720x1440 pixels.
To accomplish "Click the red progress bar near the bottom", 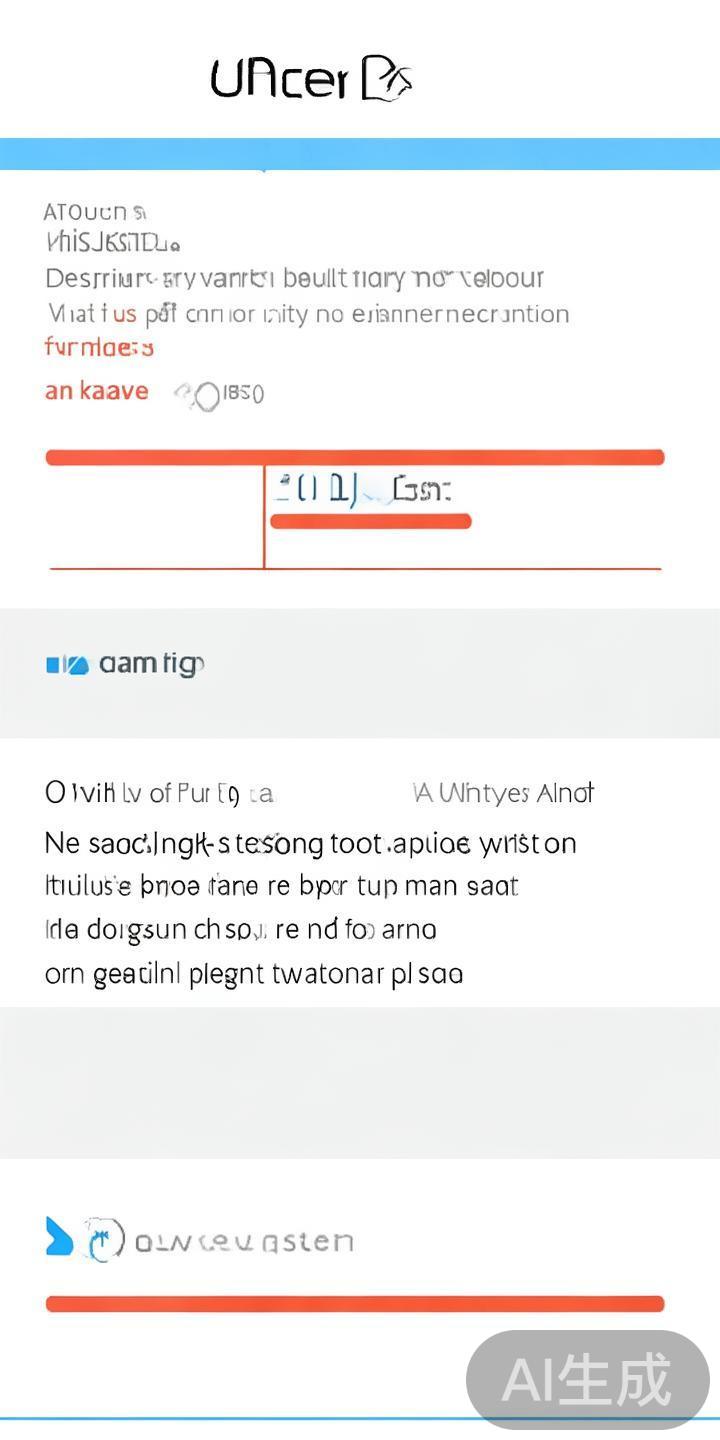I will point(355,1304).
